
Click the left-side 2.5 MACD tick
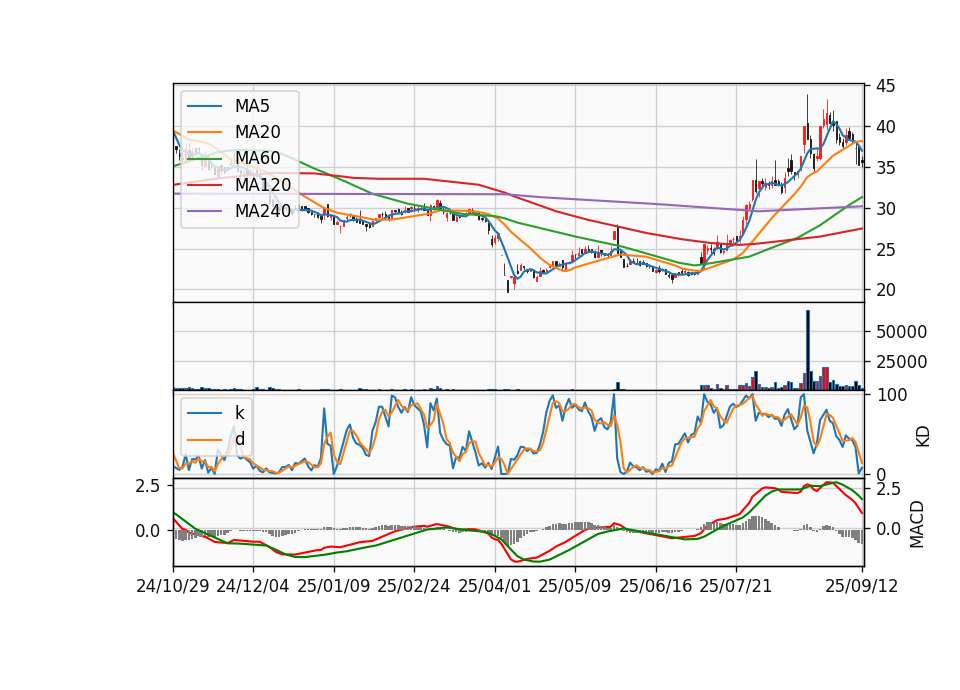(148, 486)
